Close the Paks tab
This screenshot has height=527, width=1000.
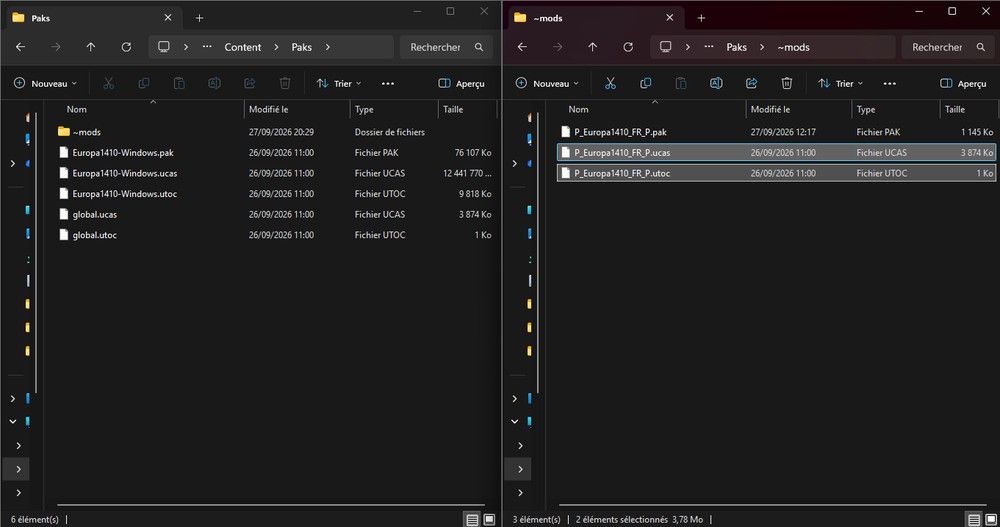(x=168, y=18)
